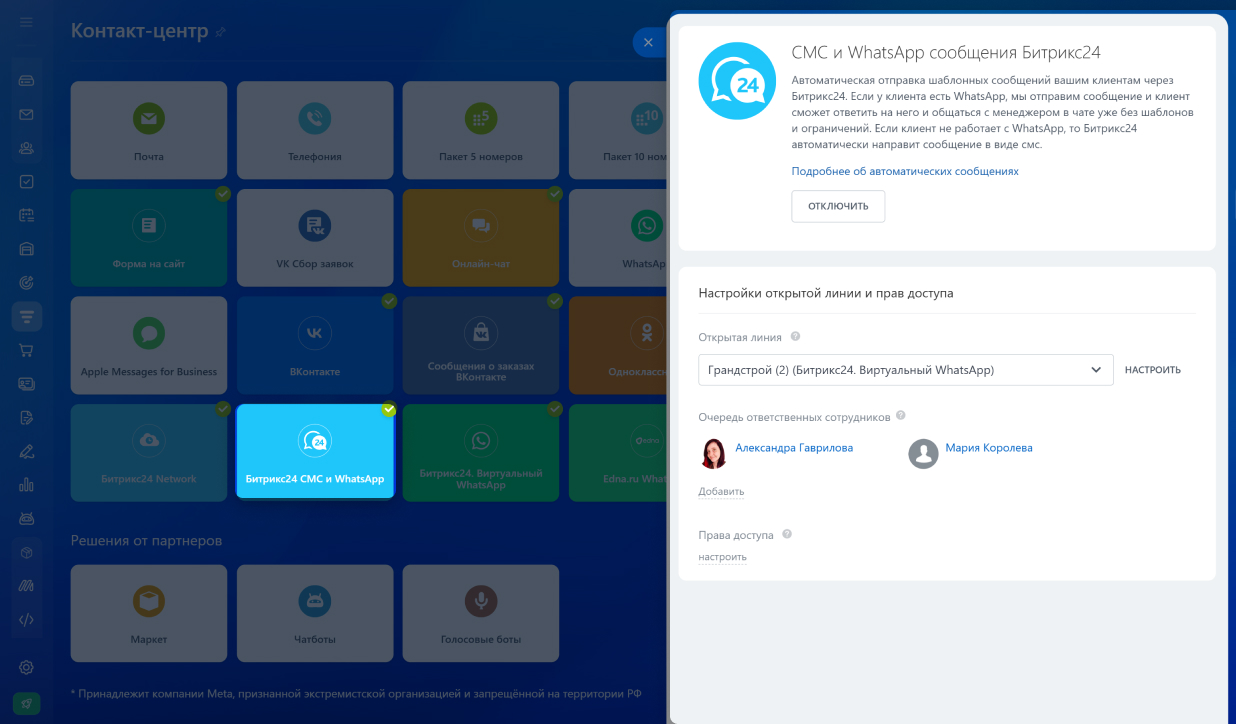Open Мария Королева's profile link
1236x724 pixels.
[989, 448]
